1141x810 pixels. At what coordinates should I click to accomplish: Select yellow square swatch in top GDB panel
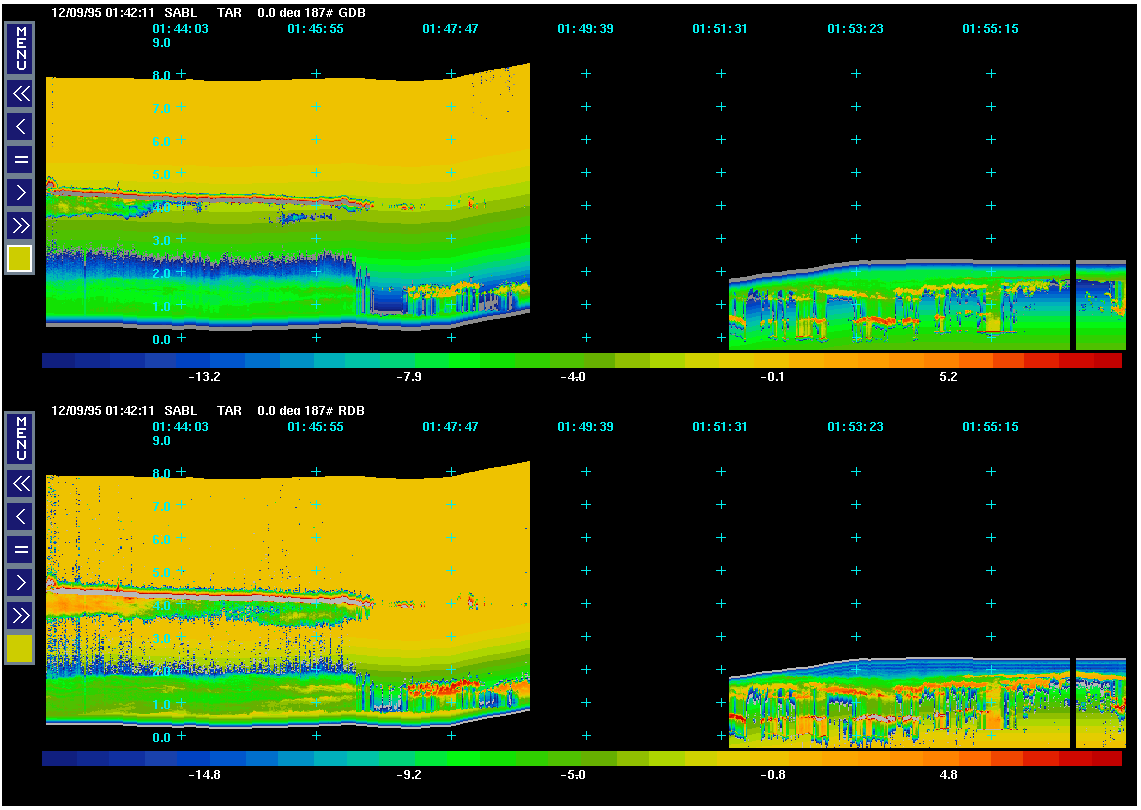[20, 259]
